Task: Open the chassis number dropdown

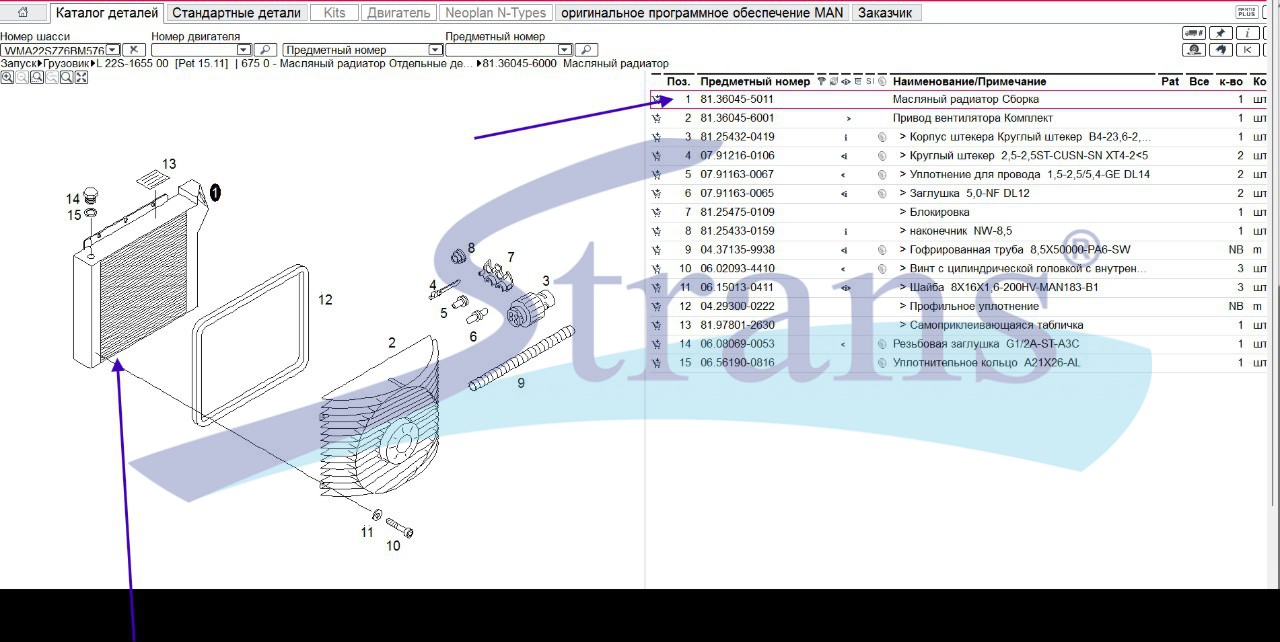Action: point(112,50)
